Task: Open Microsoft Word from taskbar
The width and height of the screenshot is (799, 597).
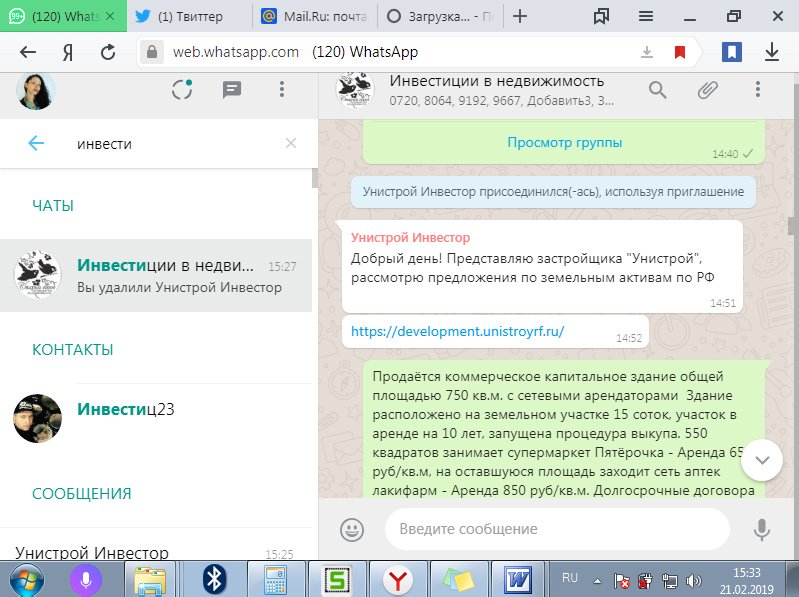Action: [518, 580]
